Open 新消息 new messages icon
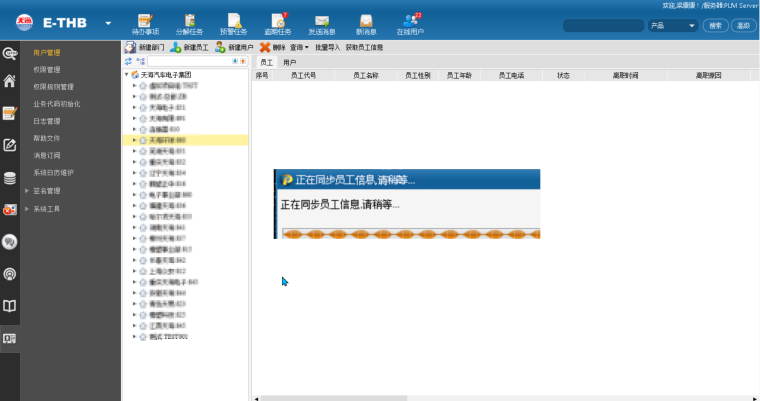 click(x=366, y=21)
